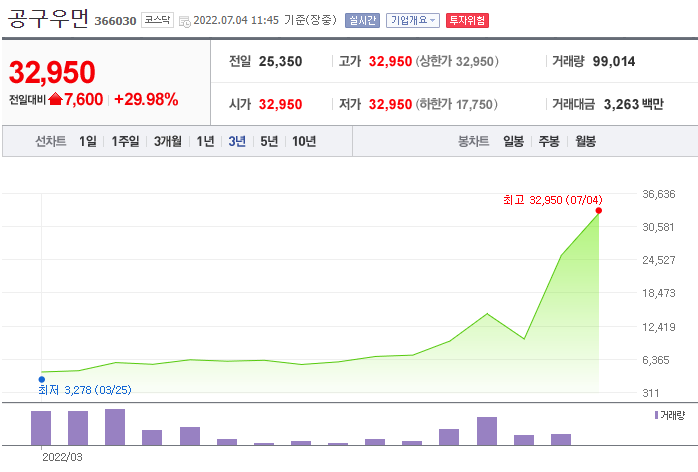Select the 10년 line chart tab
This screenshot has width=698, height=472.
[304, 142]
